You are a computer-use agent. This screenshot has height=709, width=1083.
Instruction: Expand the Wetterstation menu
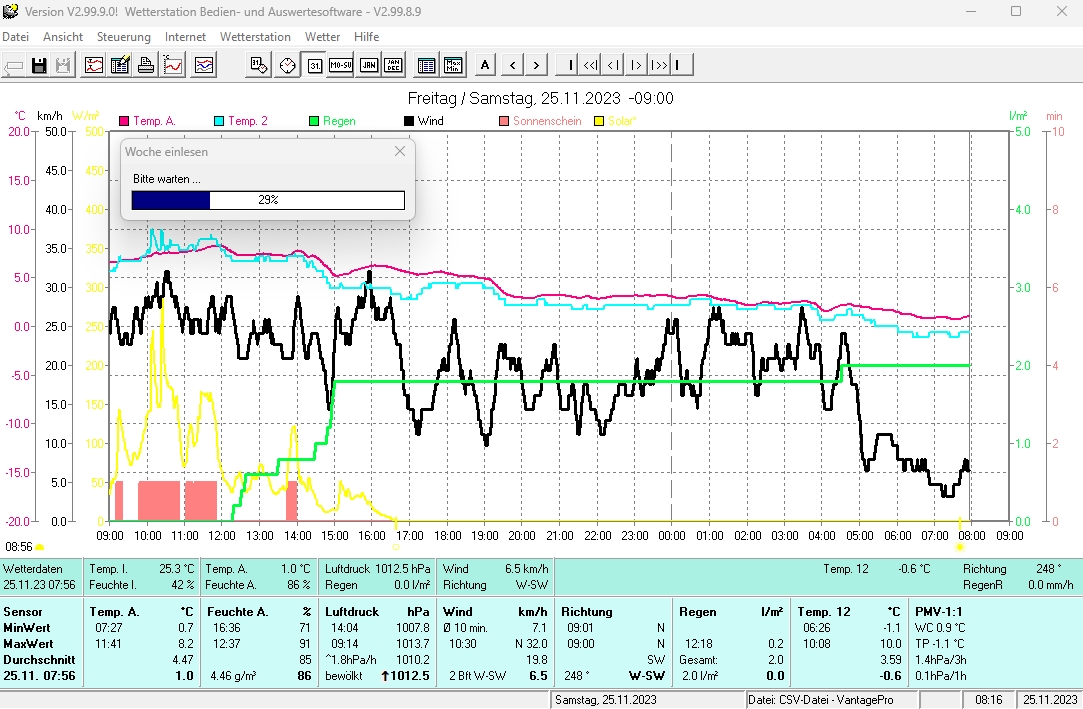[x=255, y=37]
